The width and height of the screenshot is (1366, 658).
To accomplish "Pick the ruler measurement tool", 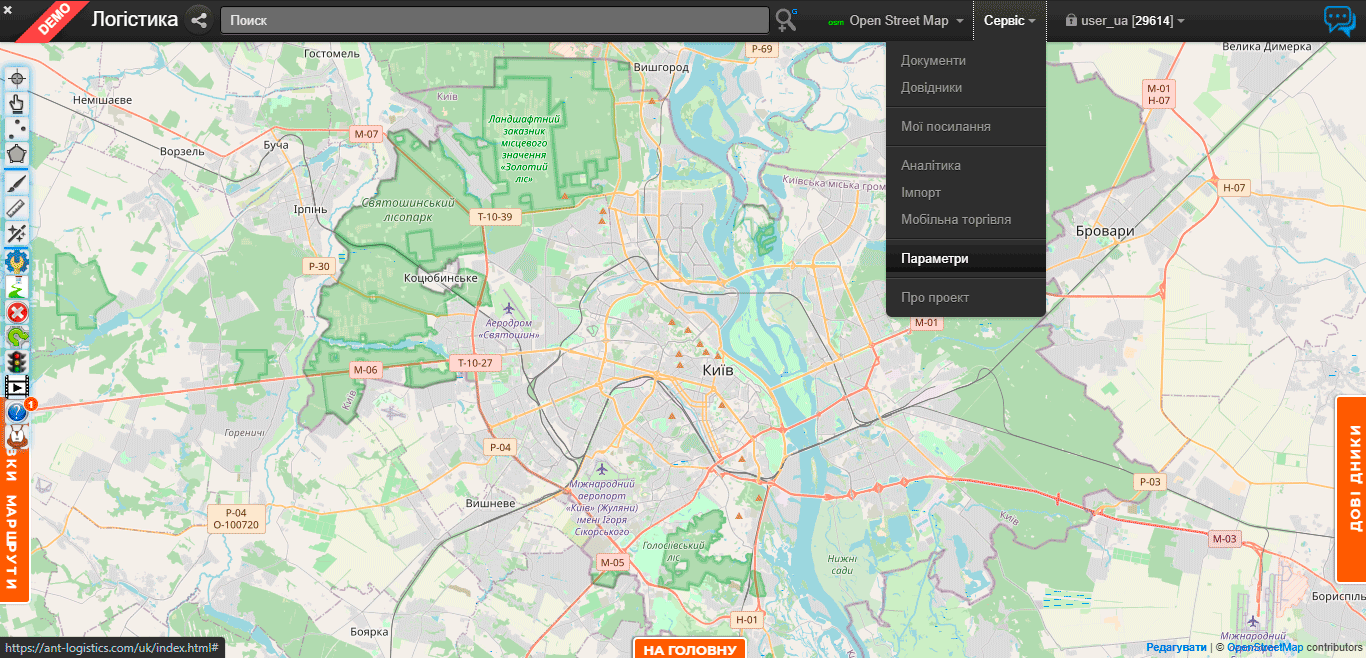I will pyautogui.click(x=17, y=208).
